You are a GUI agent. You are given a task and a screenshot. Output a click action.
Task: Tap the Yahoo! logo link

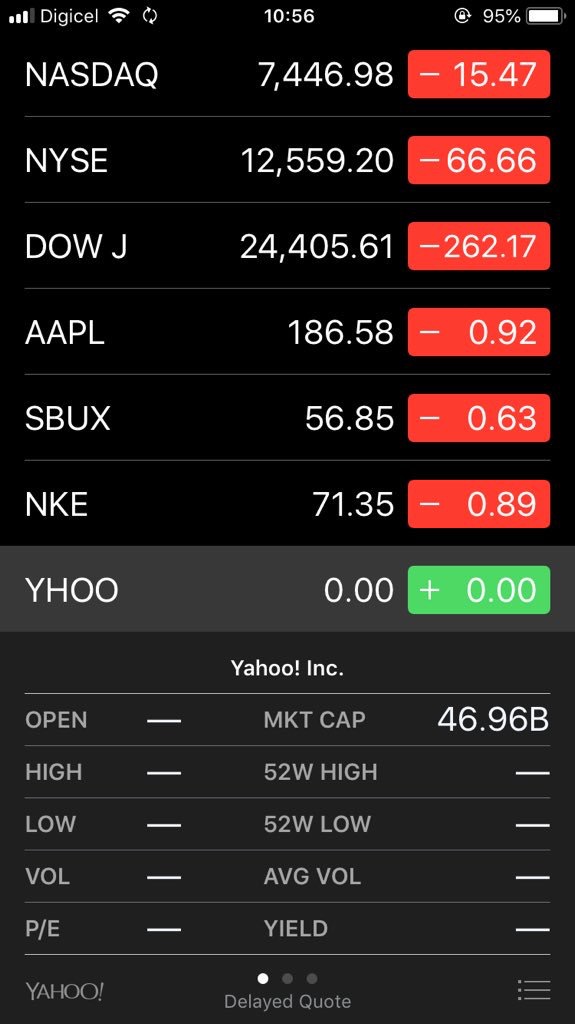click(64, 991)
